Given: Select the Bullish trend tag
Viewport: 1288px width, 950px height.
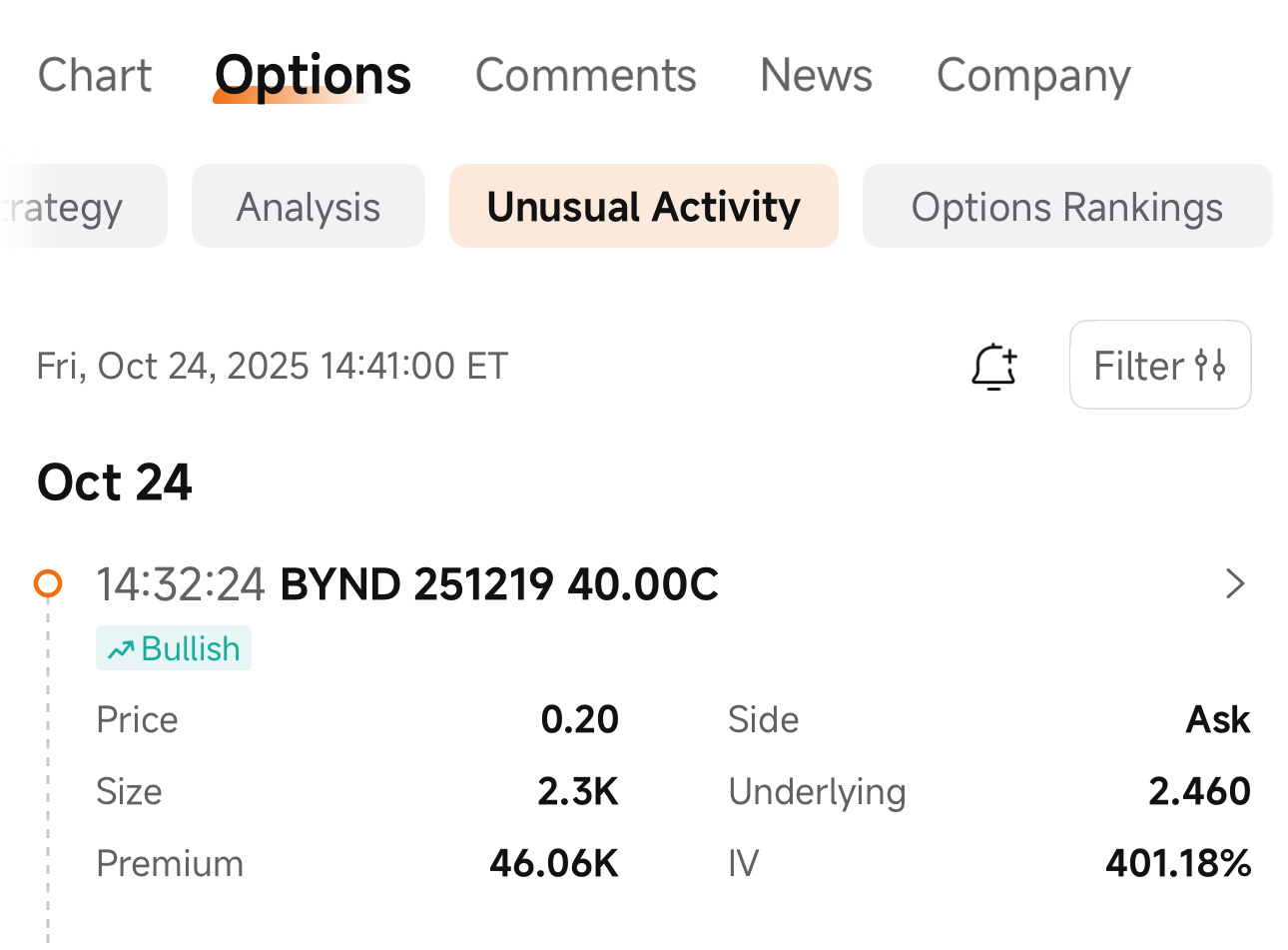Looking at the screenshot, I should click(x=174, y=648).
